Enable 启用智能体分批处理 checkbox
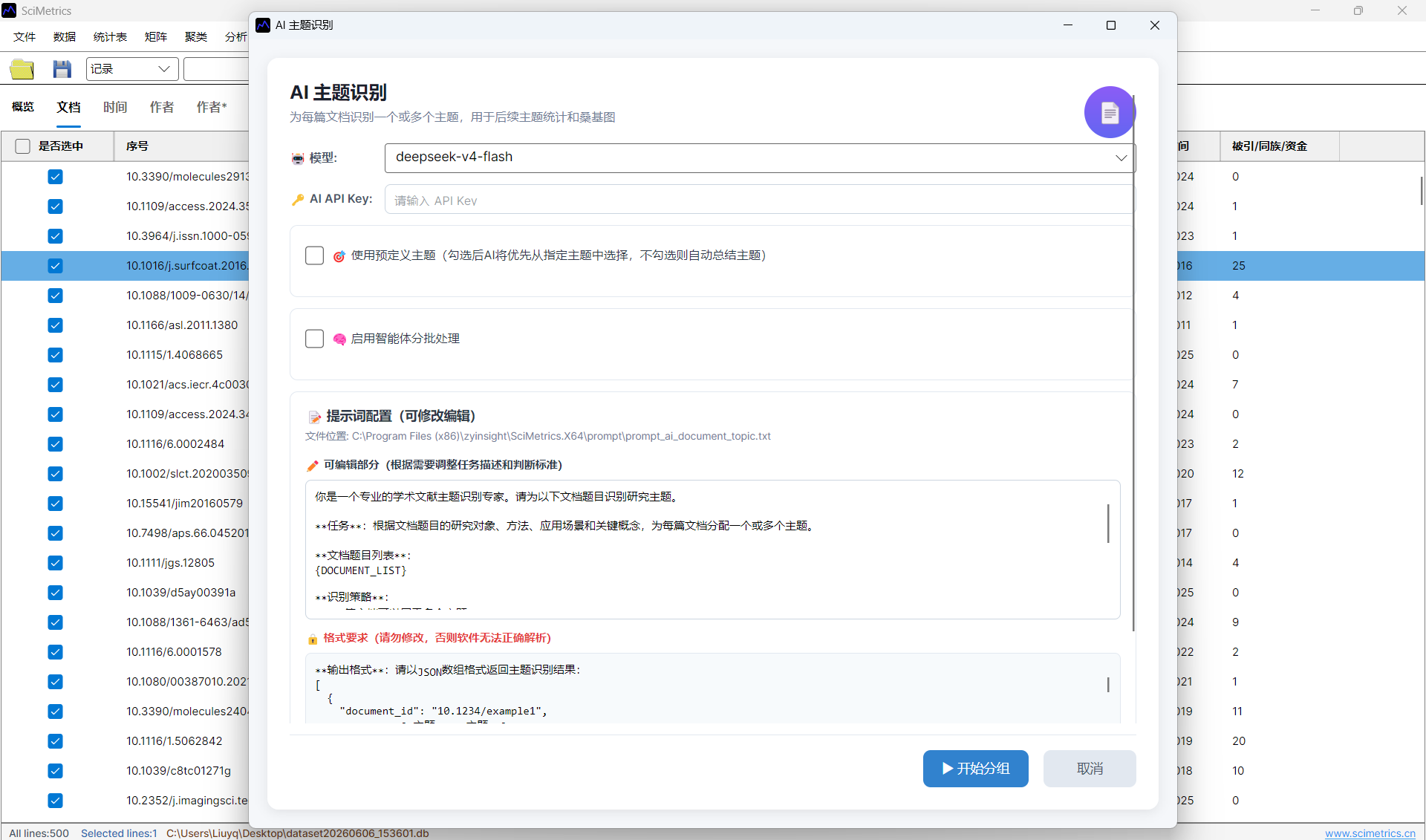Viewport: 1426px width, 840px height. (314, 339)
